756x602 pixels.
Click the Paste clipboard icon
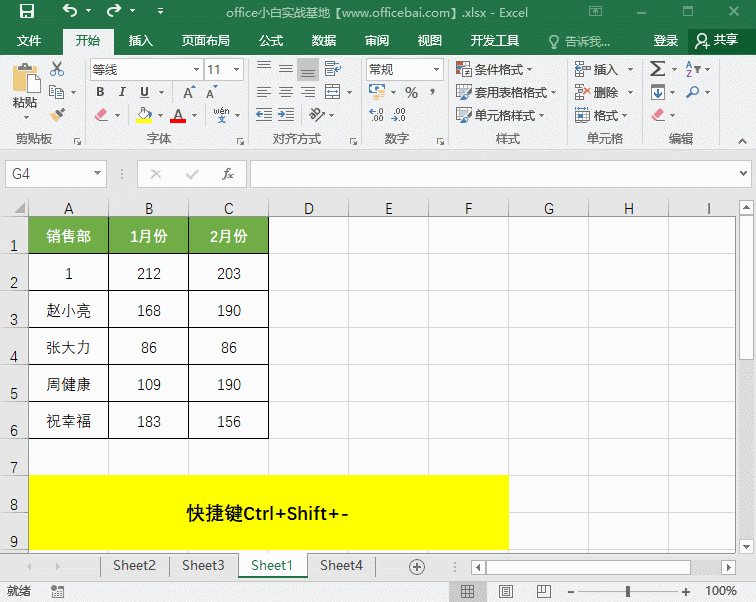coord(26,78)
